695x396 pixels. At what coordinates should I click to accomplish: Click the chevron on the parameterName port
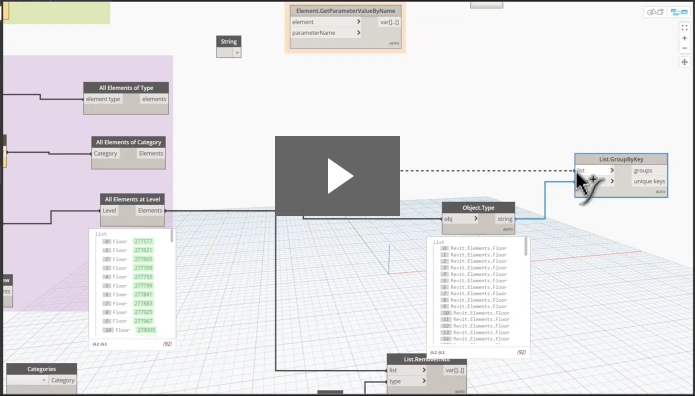359,33
